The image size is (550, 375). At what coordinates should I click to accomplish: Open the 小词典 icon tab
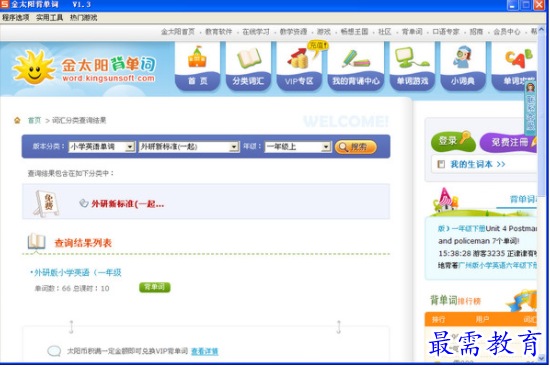click(463, 67)
